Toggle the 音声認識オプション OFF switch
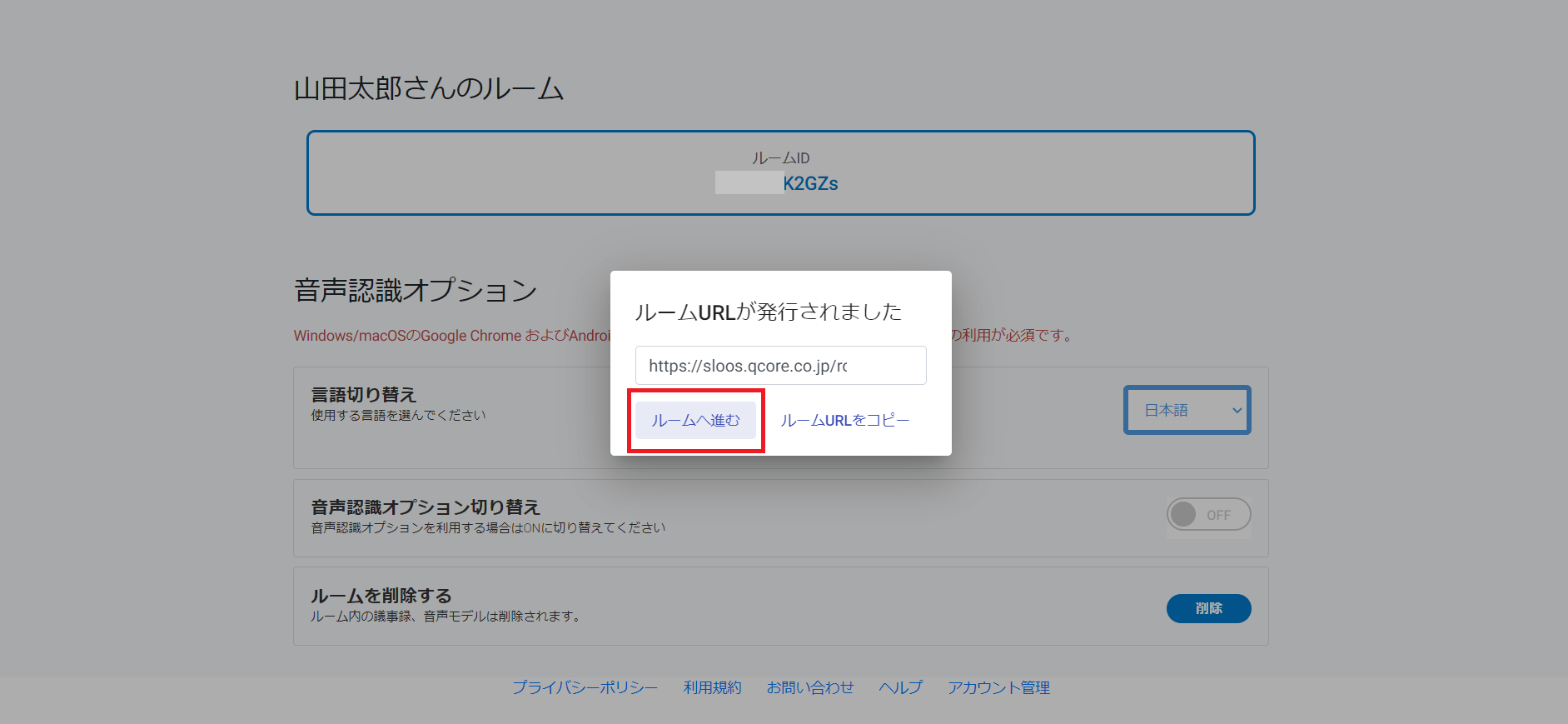Viewport: 1568px width, 724px height. pyautogui.click(x=1207, y=515)
